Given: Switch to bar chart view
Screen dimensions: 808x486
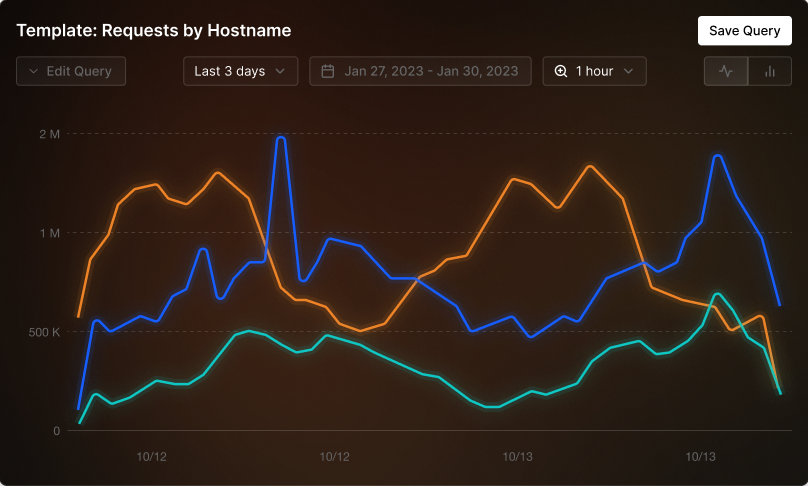Looking at the screenshot, I should point(770,71).
